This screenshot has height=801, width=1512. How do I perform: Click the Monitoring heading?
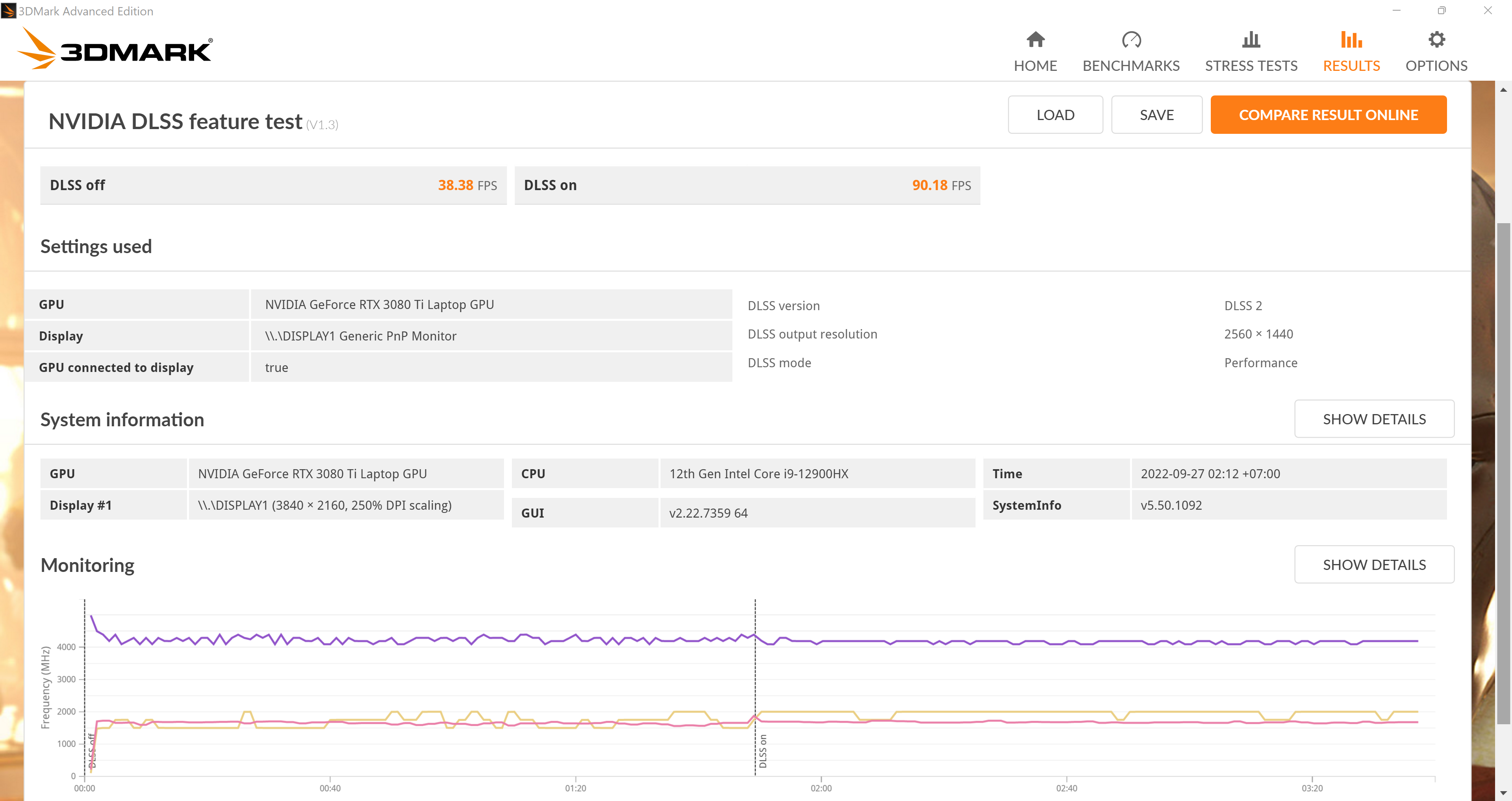[87, 565]
